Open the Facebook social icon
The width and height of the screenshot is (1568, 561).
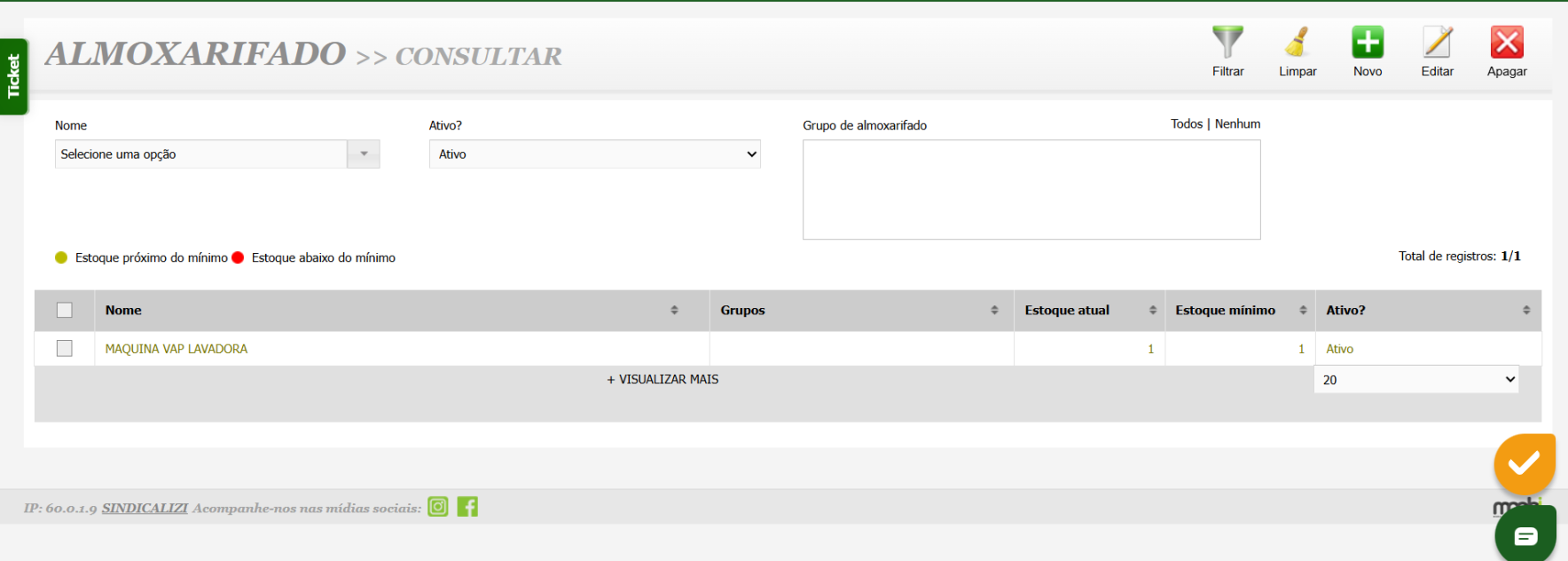pyautogui.click(x=467, y=507)
